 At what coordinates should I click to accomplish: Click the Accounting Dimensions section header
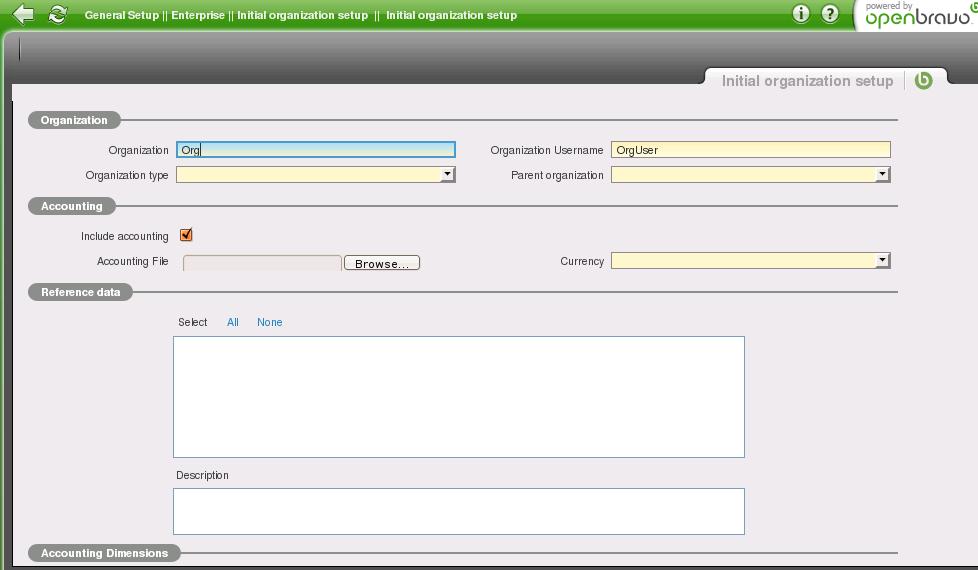click(x=104, y=553)
